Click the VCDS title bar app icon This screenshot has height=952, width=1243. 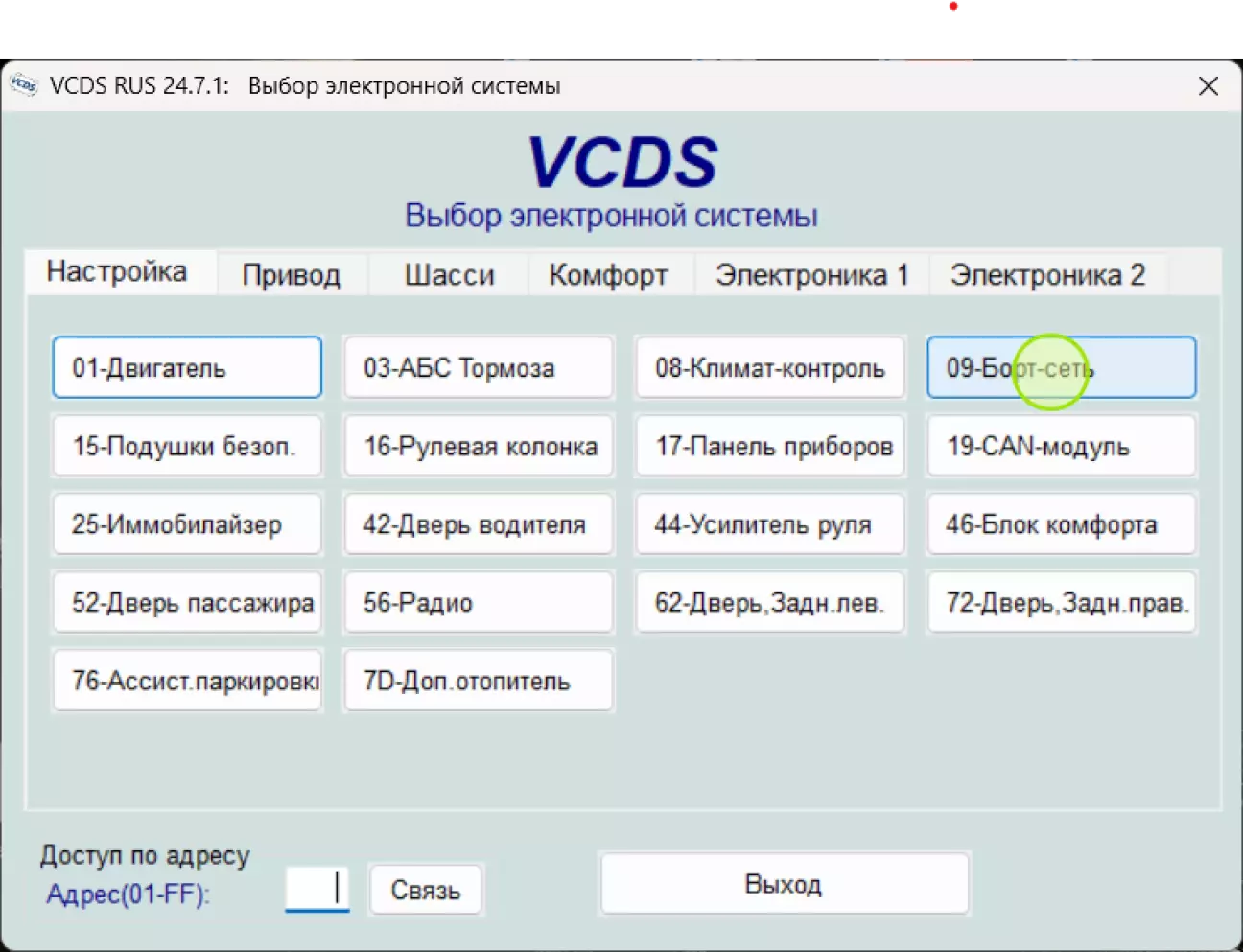[x=24, y=85]
